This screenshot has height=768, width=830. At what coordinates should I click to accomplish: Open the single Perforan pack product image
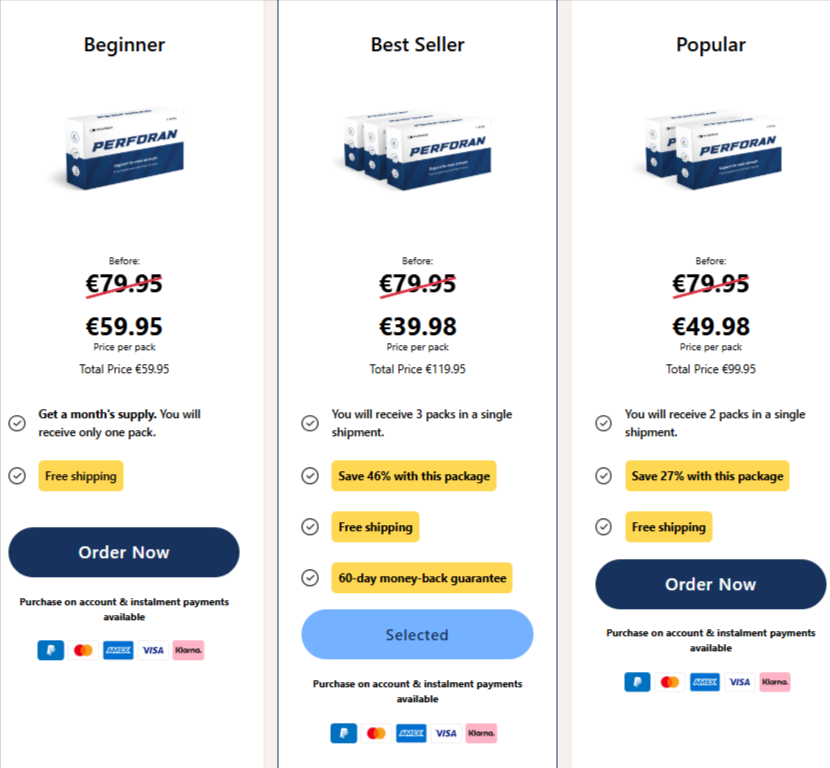click(x=124, y=148)
